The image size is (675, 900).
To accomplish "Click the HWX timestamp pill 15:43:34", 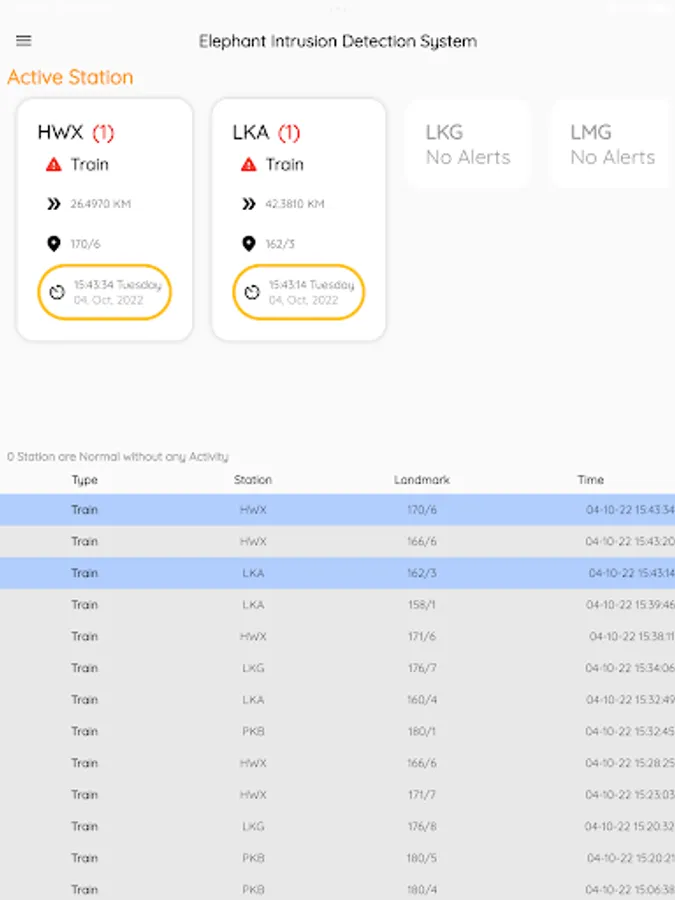I will pos(105,292).
